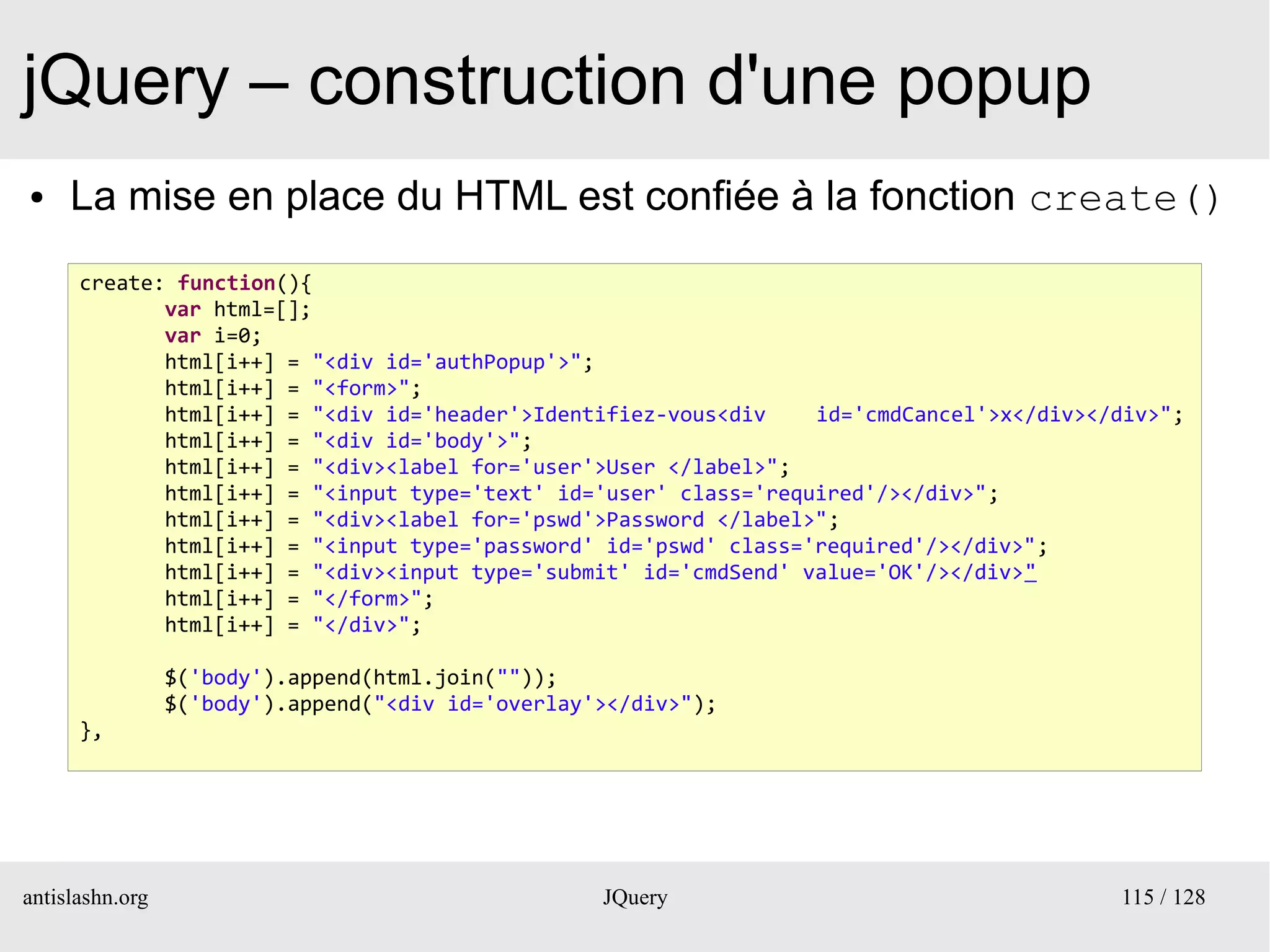The width and height of the screenshot is (1270, 952).
Task: Click the string "<div><label for='user'>User </label>"
Action: (x=545, y=468)
